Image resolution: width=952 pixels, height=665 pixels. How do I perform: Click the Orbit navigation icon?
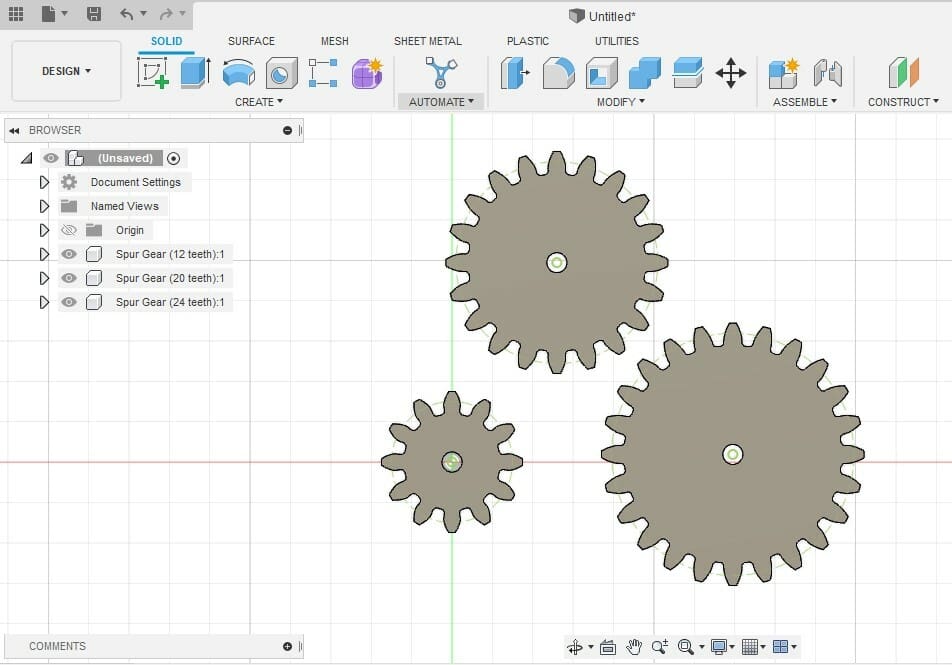(x=575, y=647)
